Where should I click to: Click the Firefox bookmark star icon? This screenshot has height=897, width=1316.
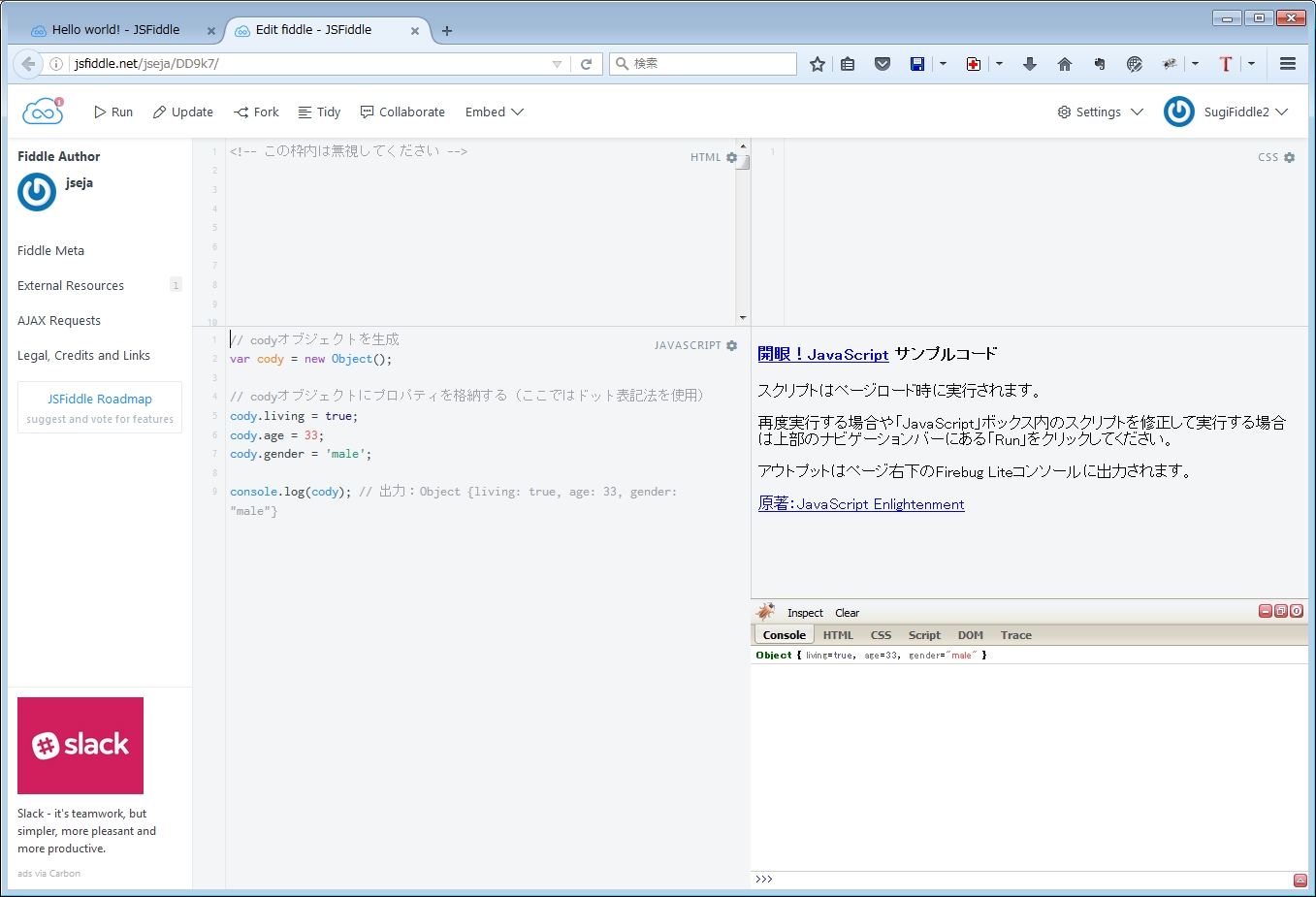click(x=818, y=64)
